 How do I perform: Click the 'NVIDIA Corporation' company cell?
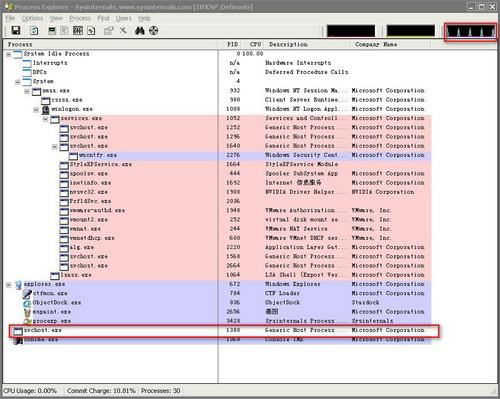(383, 192)
